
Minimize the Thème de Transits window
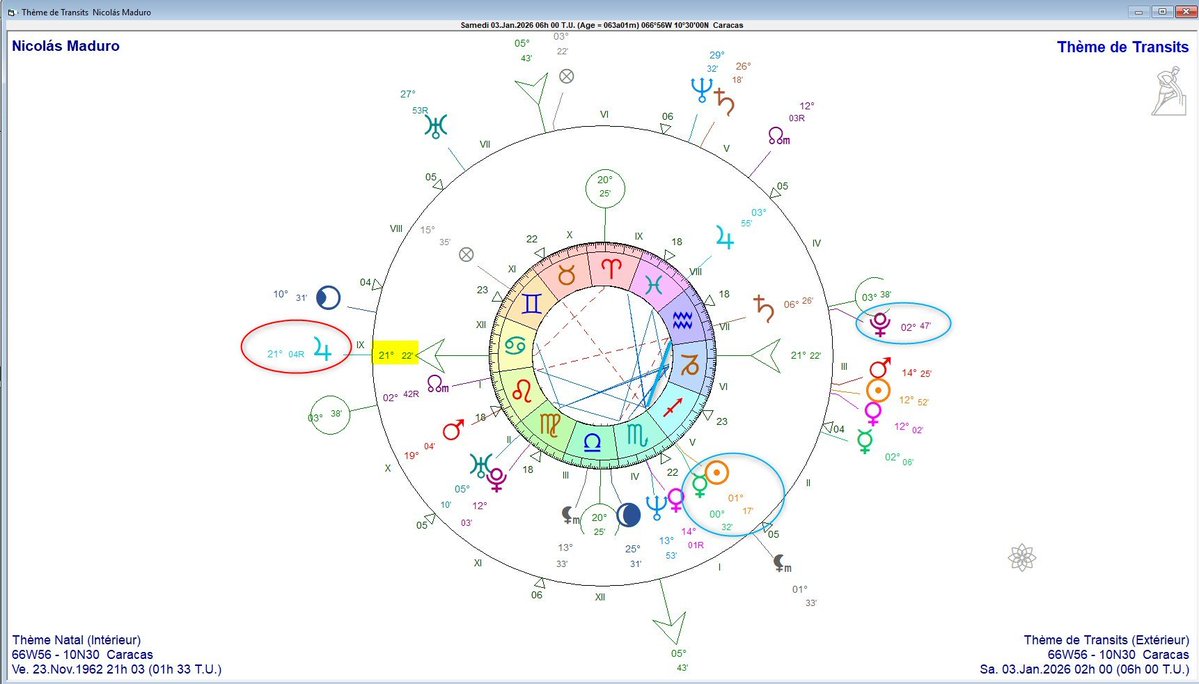click(x=1139, y=11)
